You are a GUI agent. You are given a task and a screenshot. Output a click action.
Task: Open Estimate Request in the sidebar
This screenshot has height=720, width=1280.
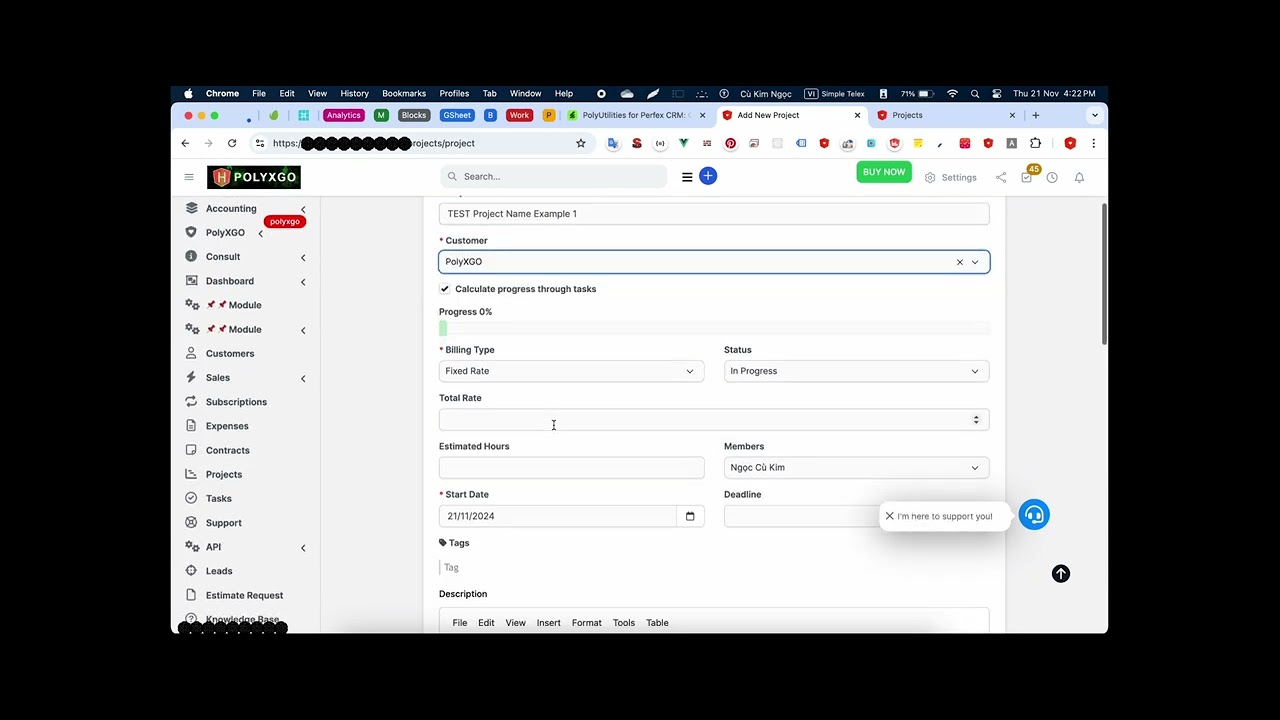tap(244, 595)
